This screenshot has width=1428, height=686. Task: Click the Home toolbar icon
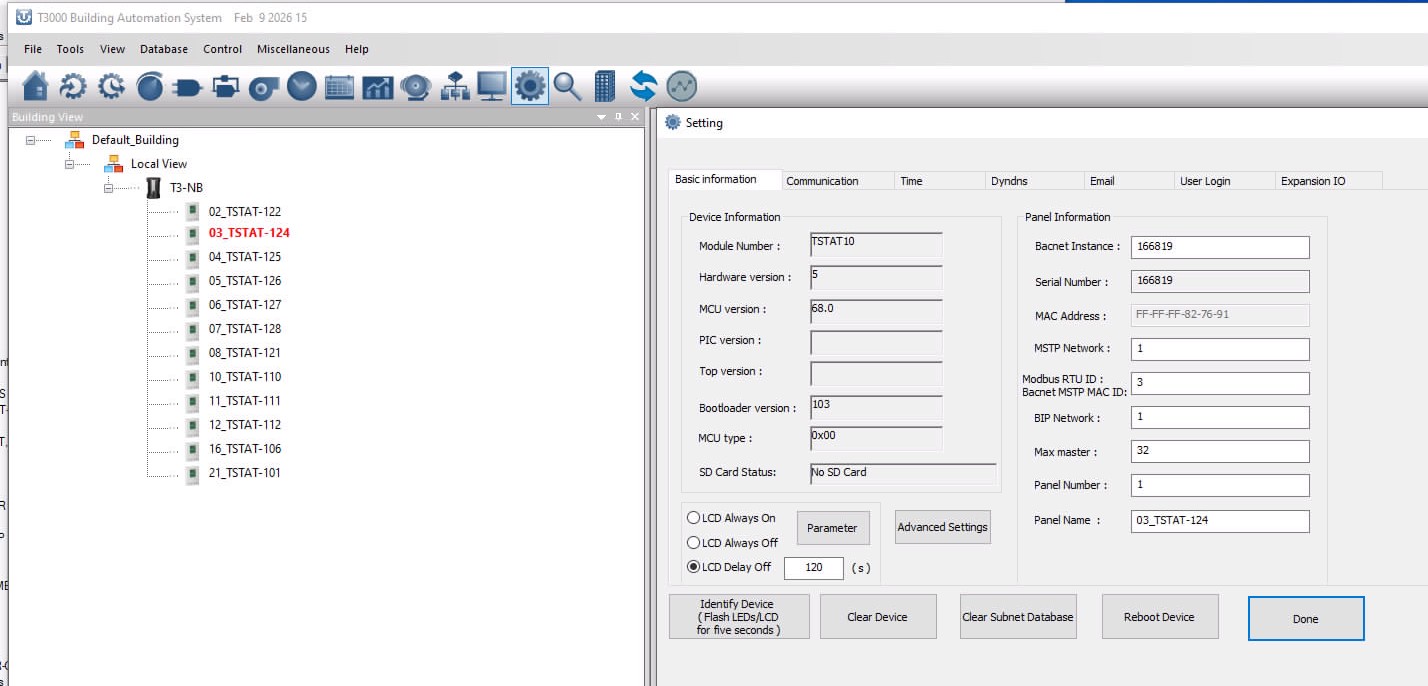35,87
